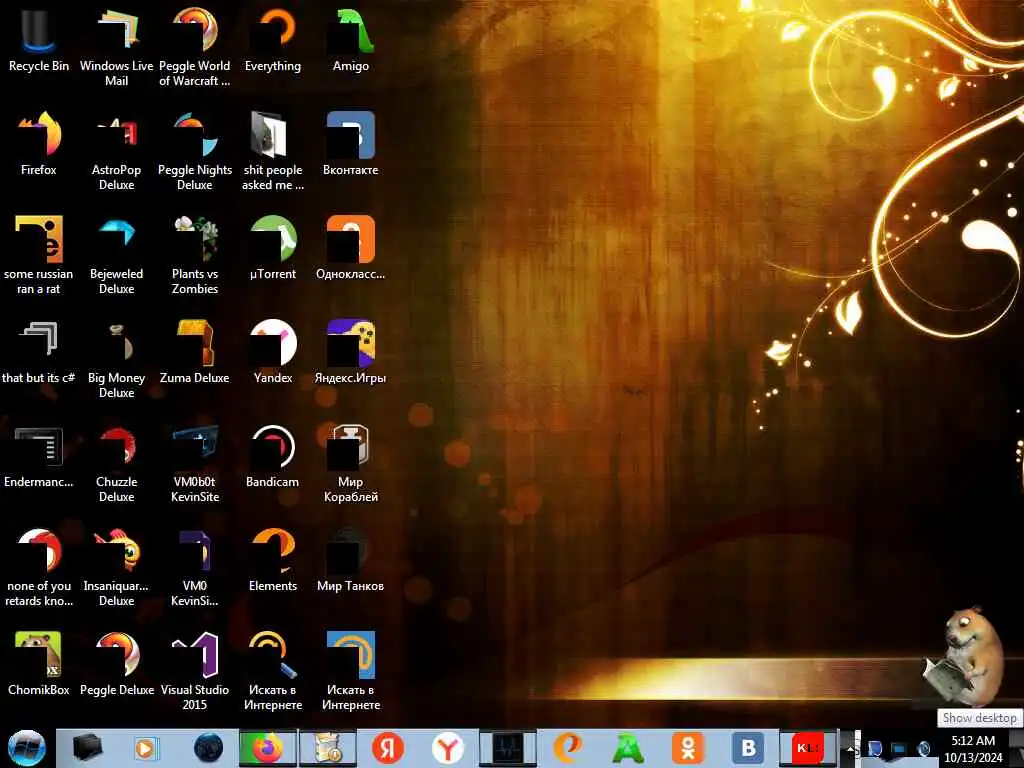This screenshot has width=1024, height=768.
Task: Click the Вконтакте desktop shortcut
Action: point(351,144)
